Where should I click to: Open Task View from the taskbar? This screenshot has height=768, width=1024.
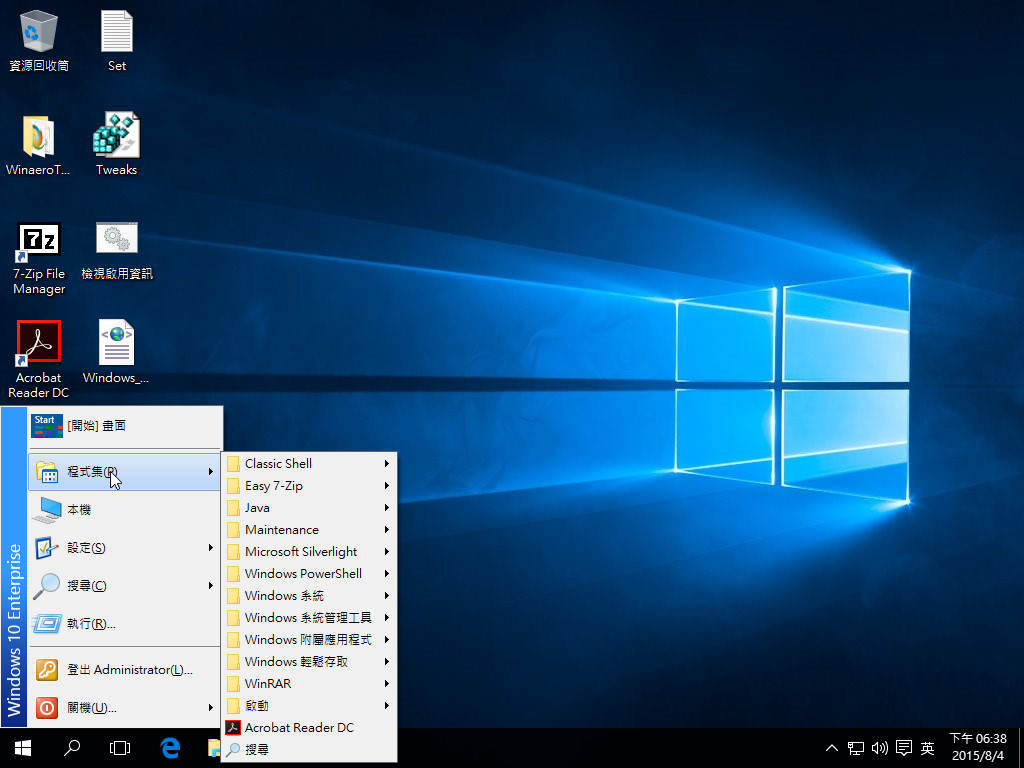point(120,747)
